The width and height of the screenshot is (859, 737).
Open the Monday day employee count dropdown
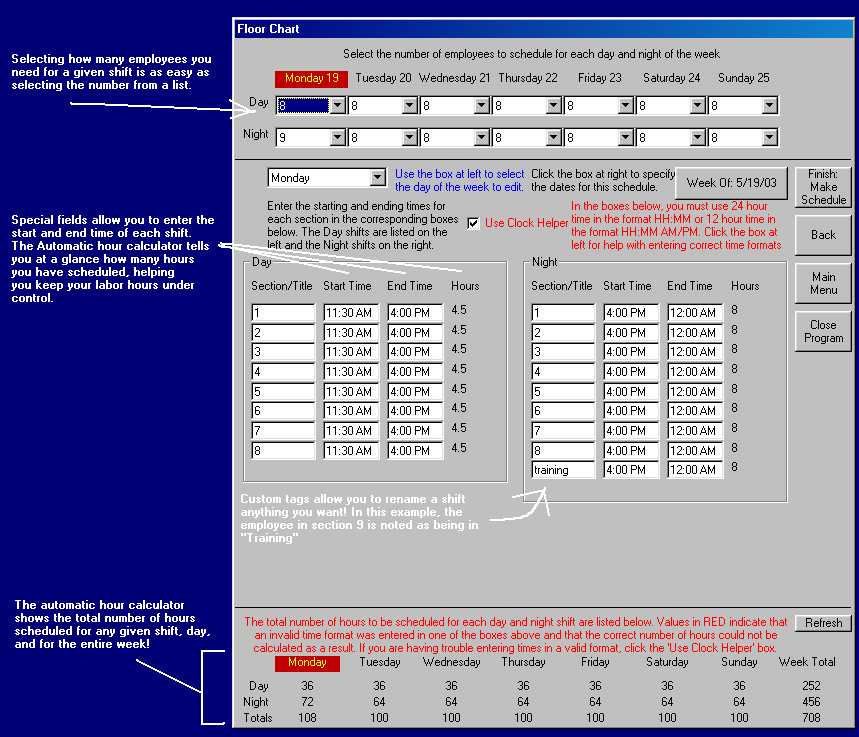pos(337,105)
